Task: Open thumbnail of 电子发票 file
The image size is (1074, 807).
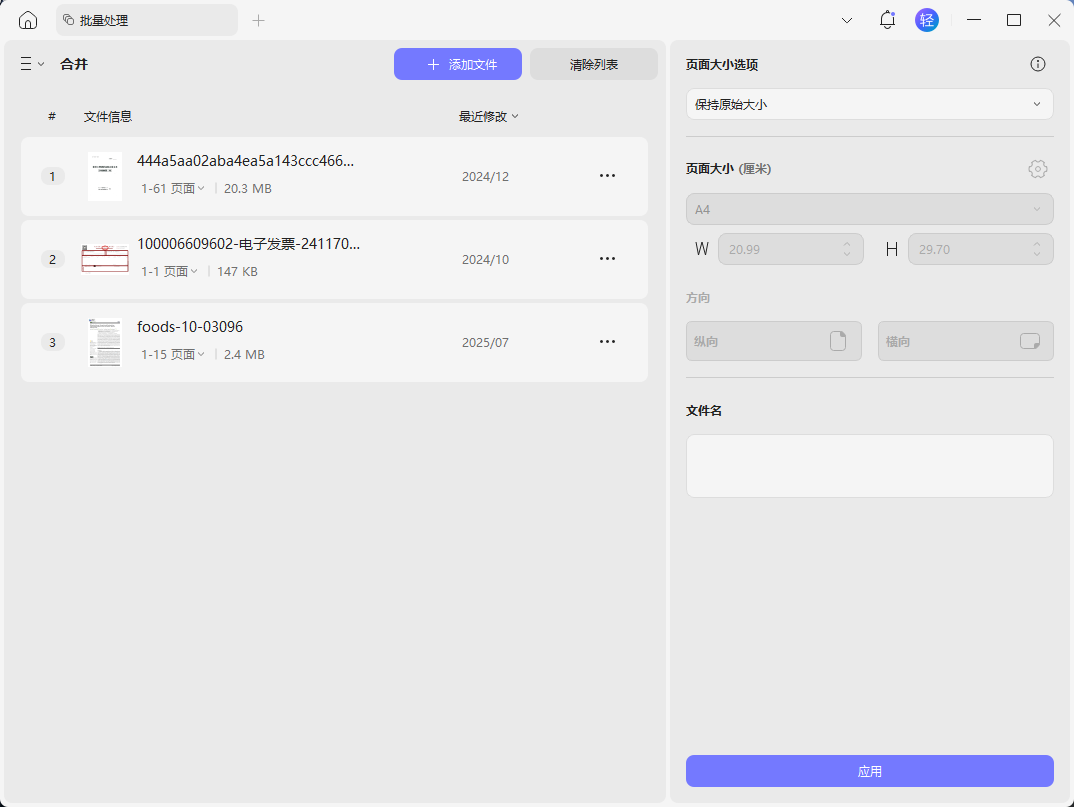Action: [x=105, y=259]
